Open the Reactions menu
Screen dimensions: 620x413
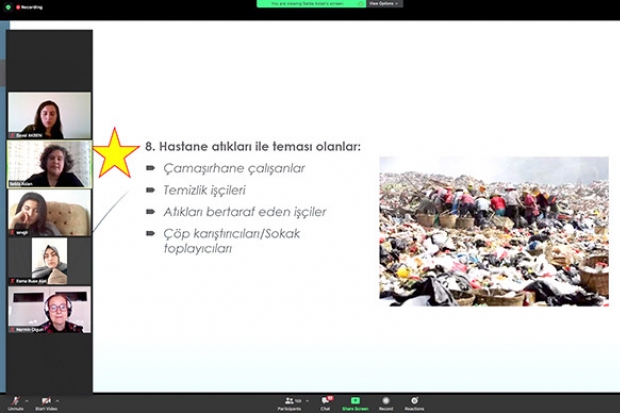click(x=414, y=400)
